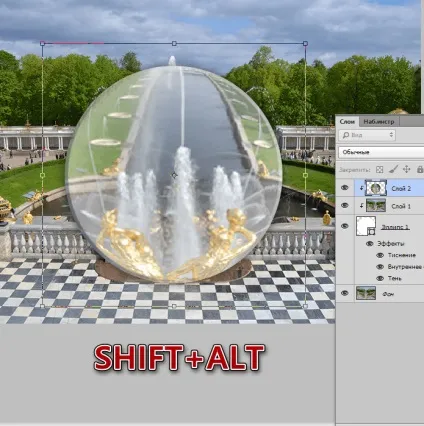The height and width of the screenshot is (426, 424).
Task: Select the Слои tab
Action: click(x=347, y=122)
